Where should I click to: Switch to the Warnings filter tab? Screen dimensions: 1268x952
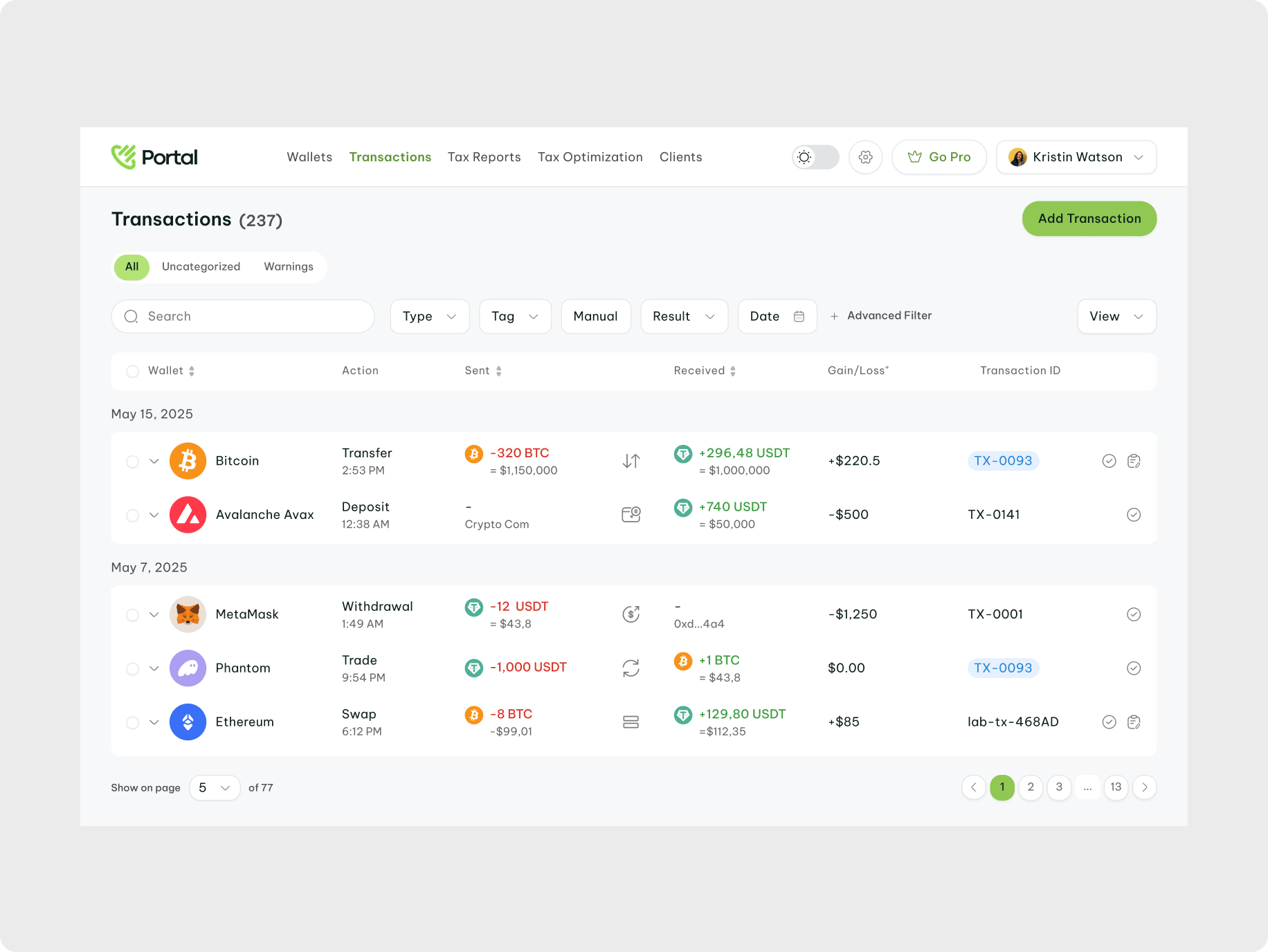click(x=289, y=267)
